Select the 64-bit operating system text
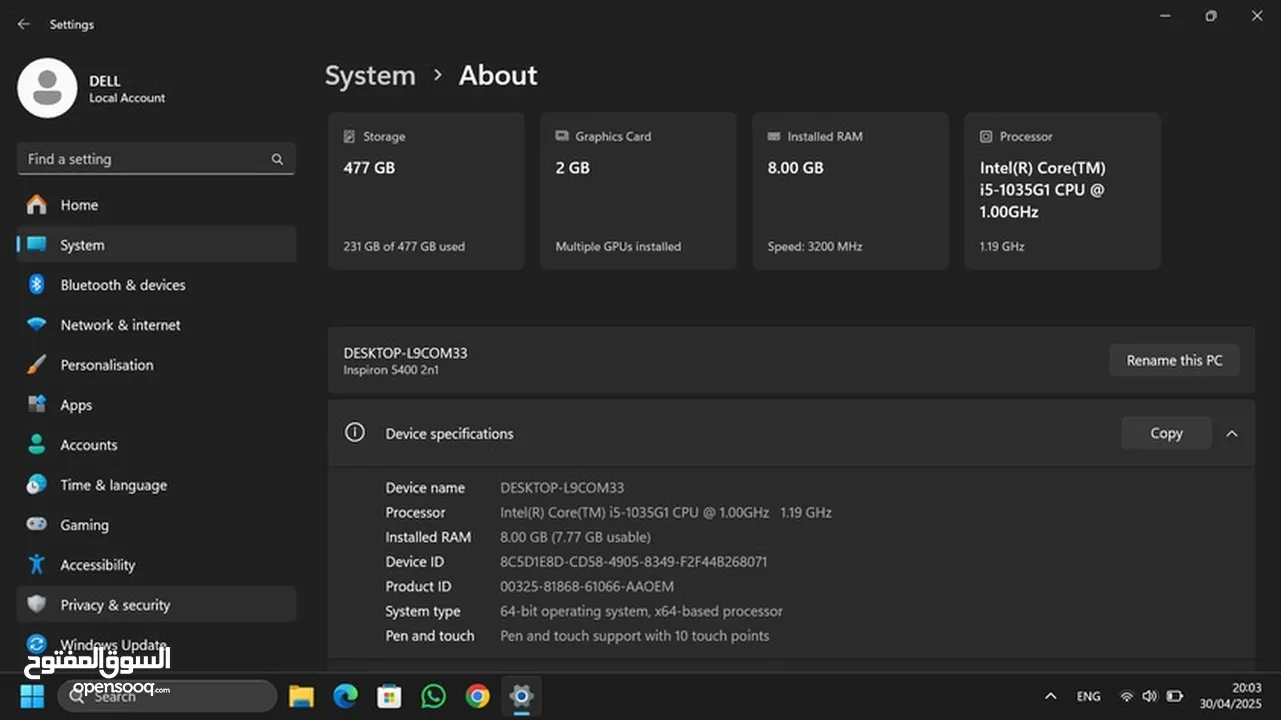This screenshot has height=720, width=1281. tap(641, 611)
